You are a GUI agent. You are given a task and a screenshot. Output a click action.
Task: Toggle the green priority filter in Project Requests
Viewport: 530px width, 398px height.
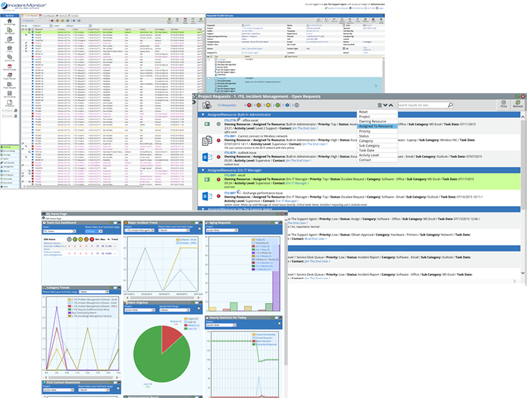278,105
